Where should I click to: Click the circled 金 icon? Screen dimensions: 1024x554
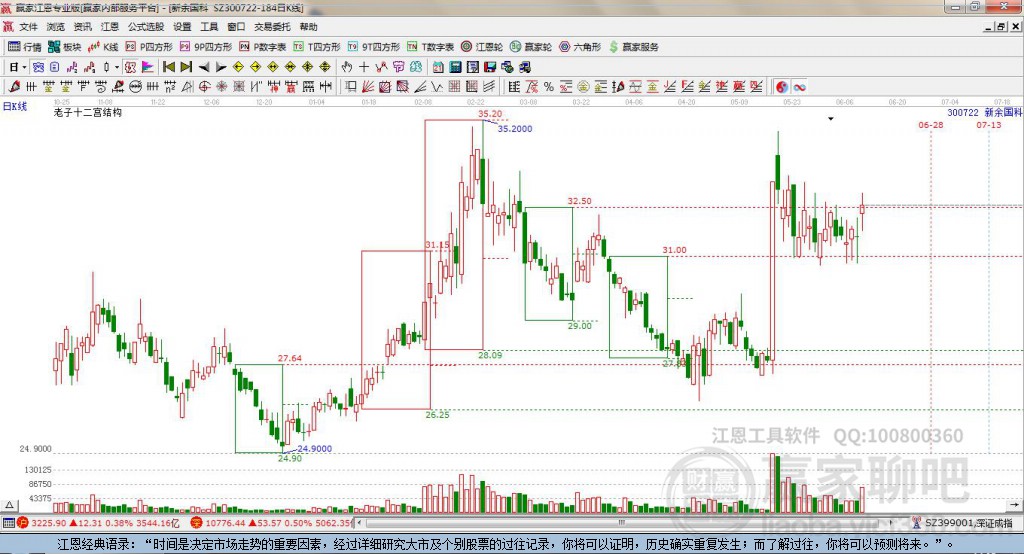pos(583,86)
